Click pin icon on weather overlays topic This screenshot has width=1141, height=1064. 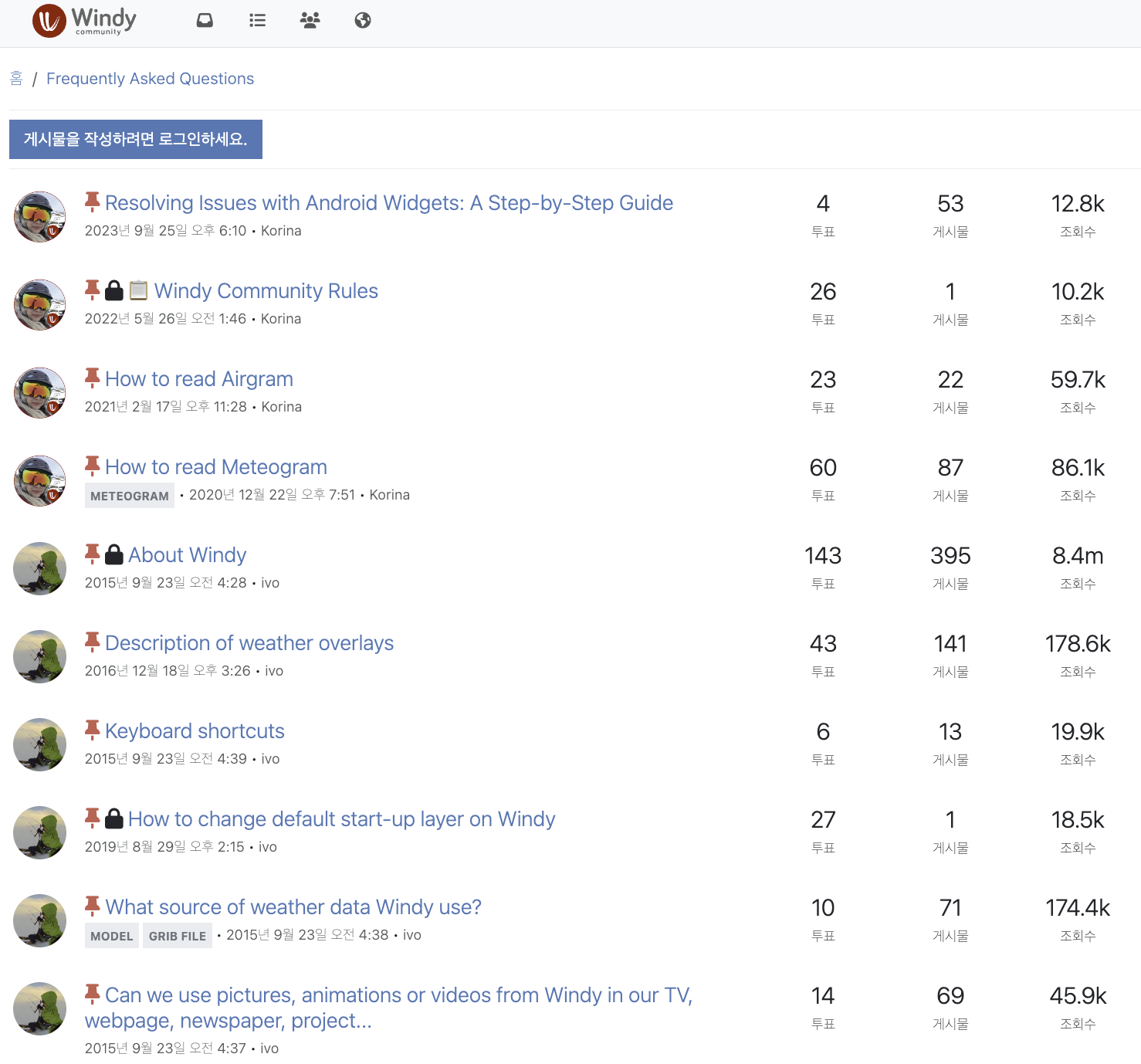click(93, 642)
